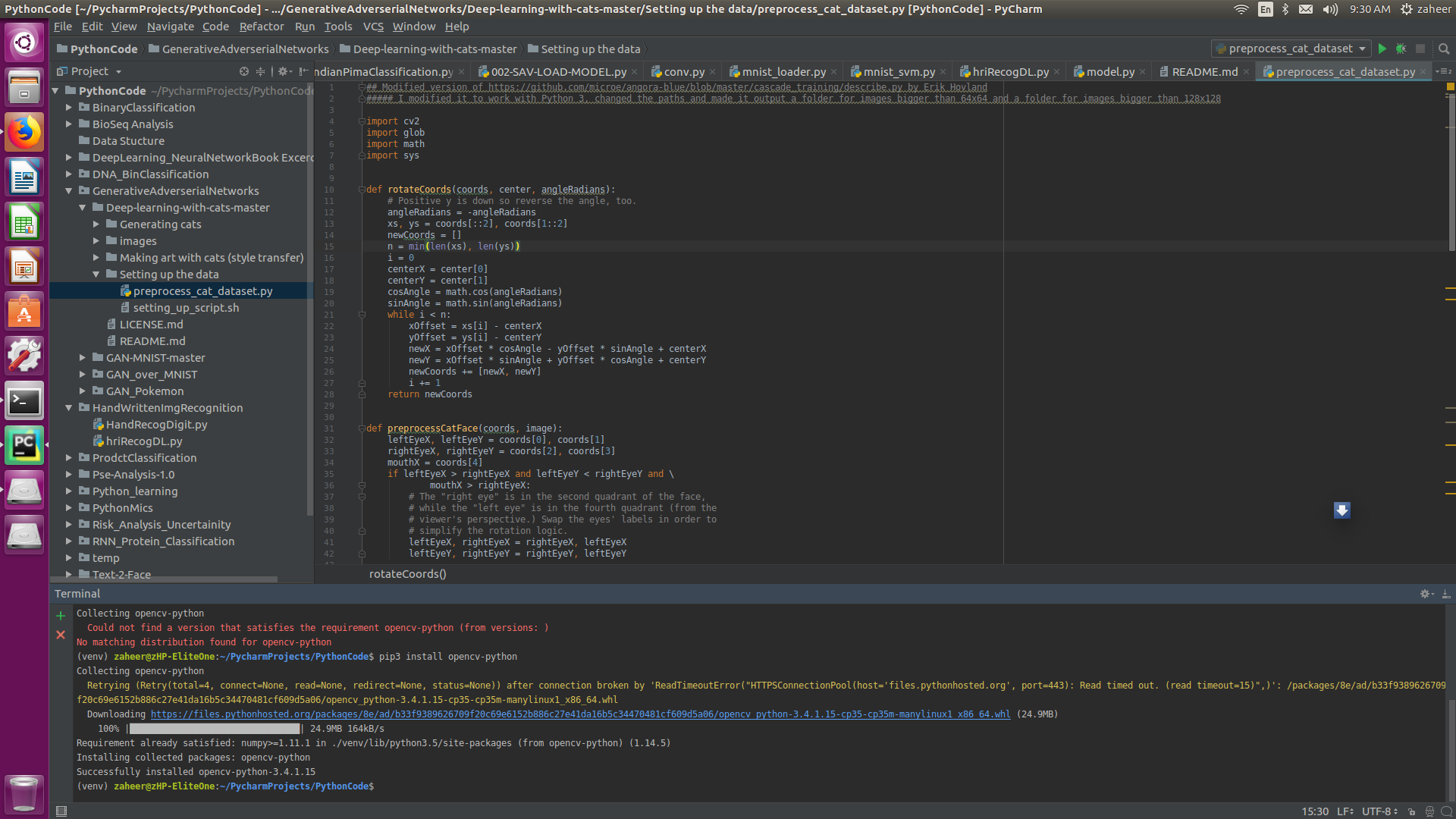Open the Stop button in toolbar
Screen dimensions: 1456x819
point(1420,49)
